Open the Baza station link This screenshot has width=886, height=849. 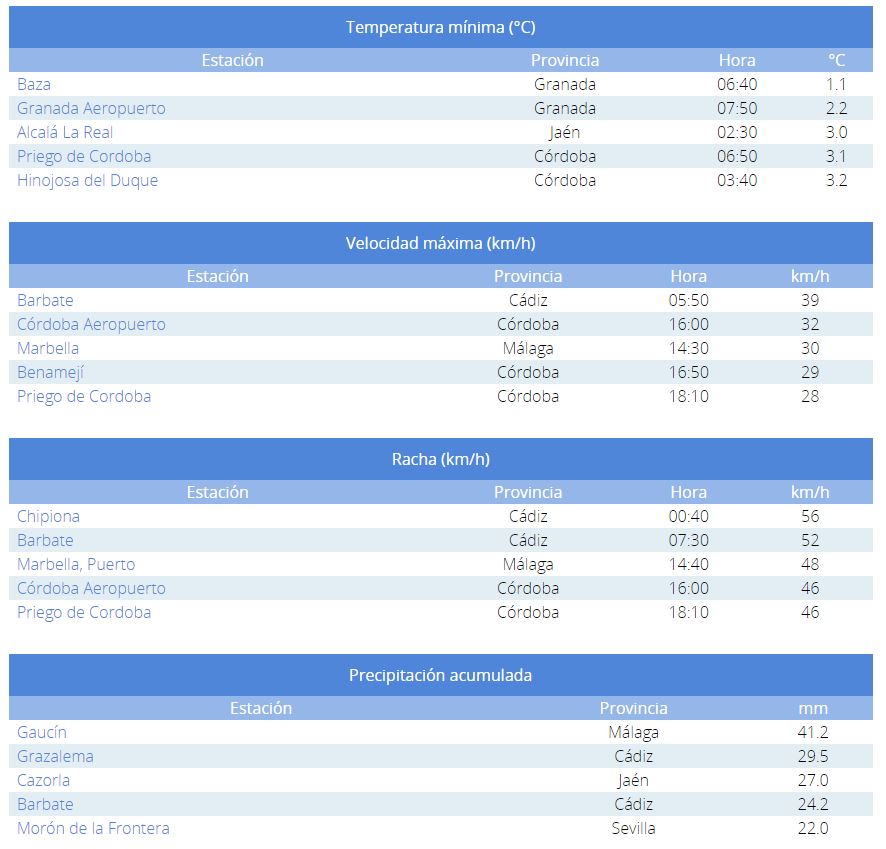(x=34, y=85)
